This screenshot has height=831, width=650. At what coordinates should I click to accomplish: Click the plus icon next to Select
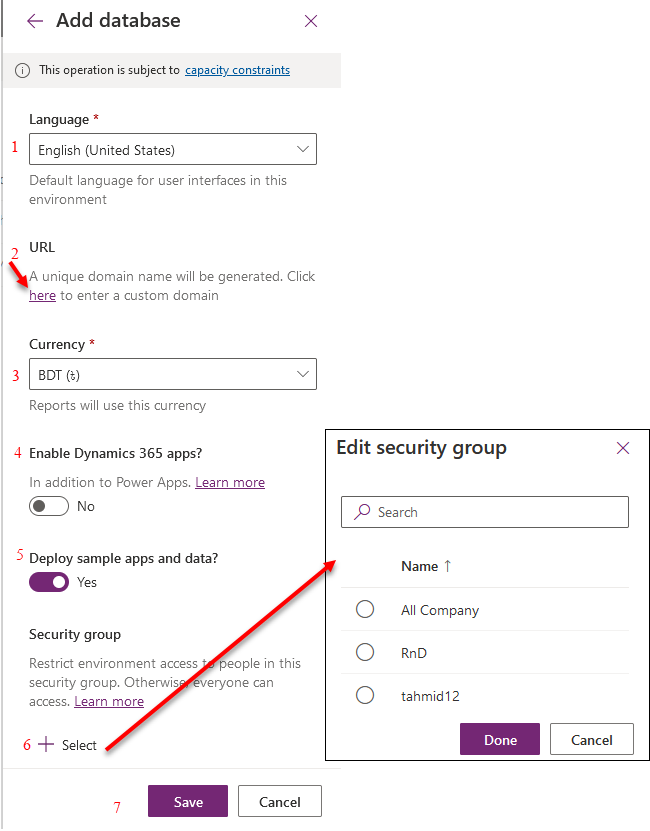pos(46,744)
